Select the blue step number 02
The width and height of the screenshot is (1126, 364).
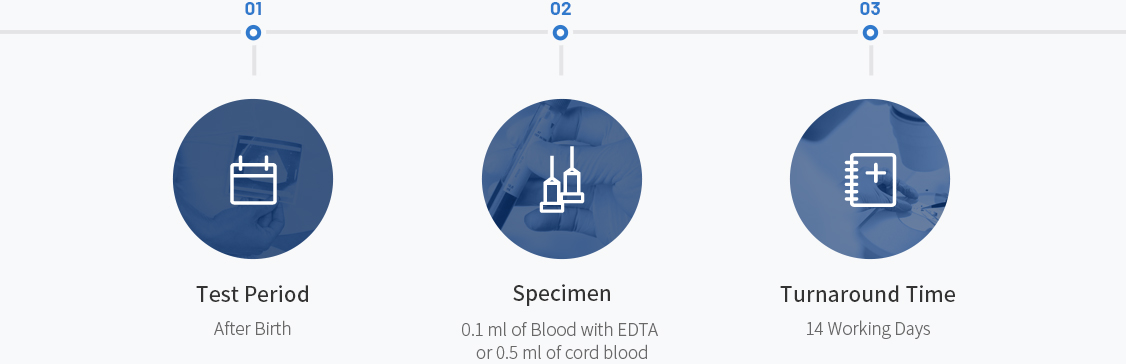pos(561,9)
